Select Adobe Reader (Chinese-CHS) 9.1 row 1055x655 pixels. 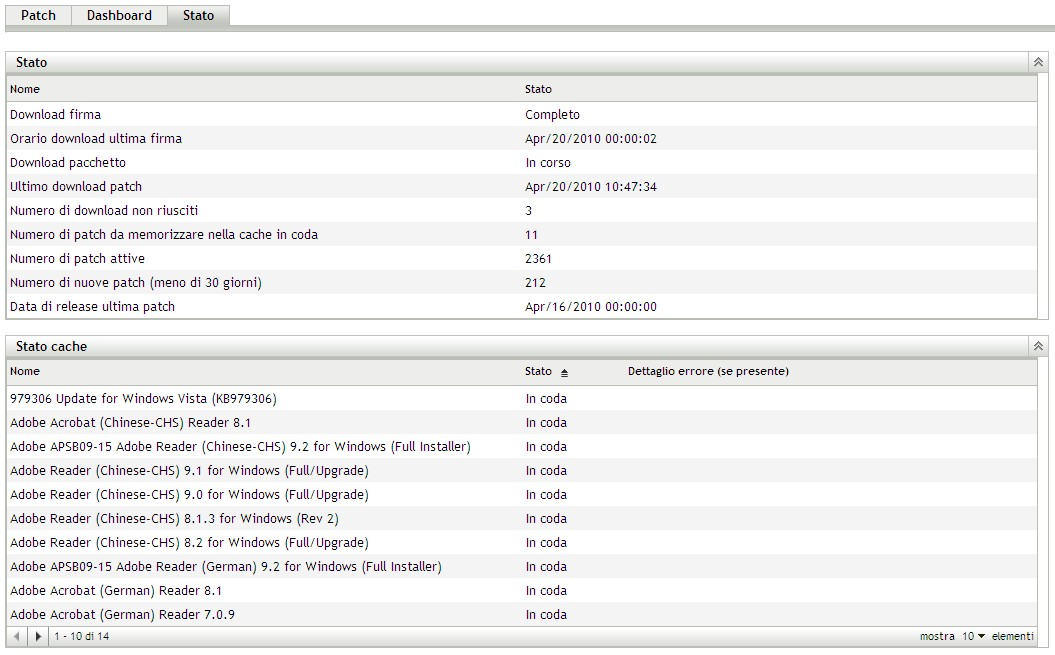[521, 471]
